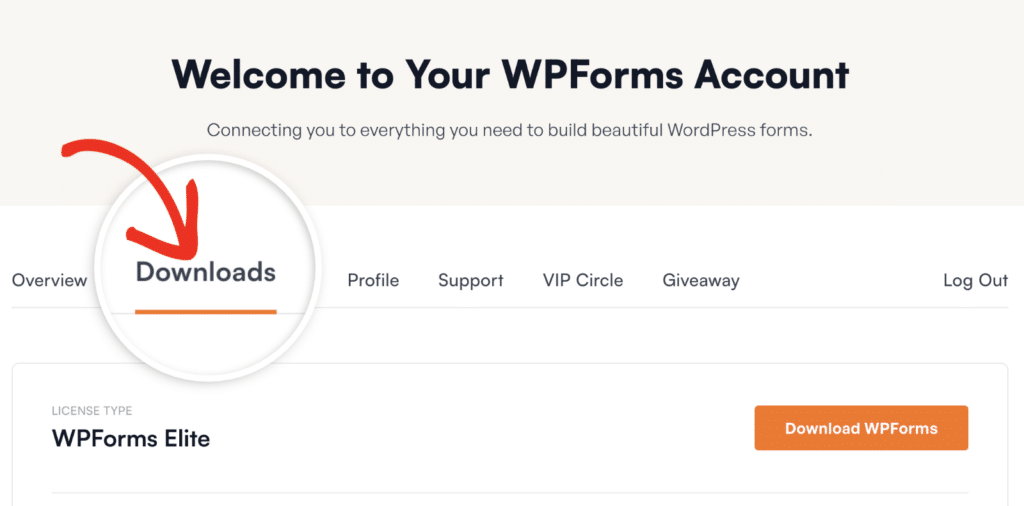Select the Downloads tab
Image resolution: width=1024 pixels, height=506 pixels.
(x=205, y=272)
